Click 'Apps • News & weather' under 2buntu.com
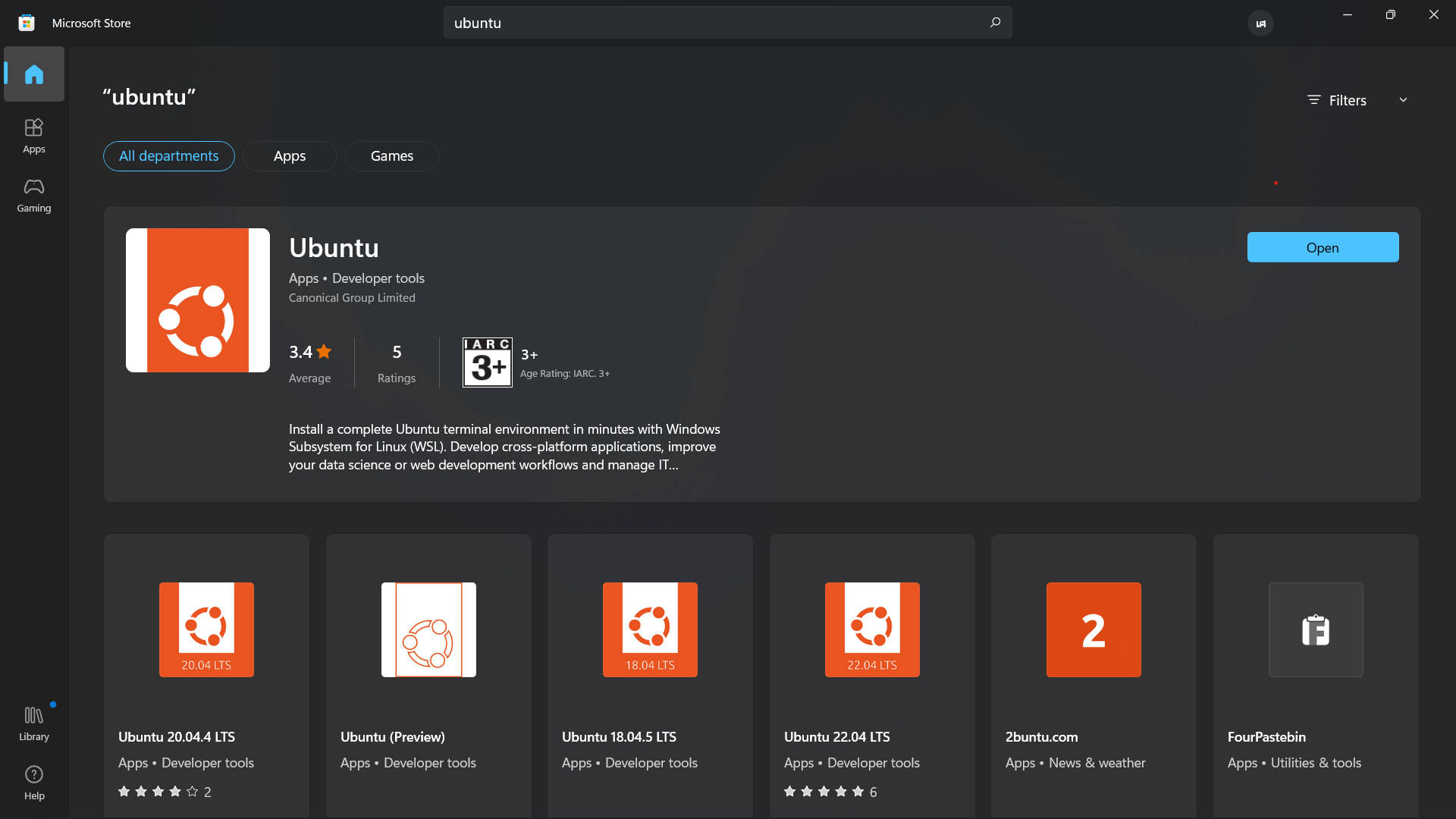1456x819 pixels. point(1075,763)
